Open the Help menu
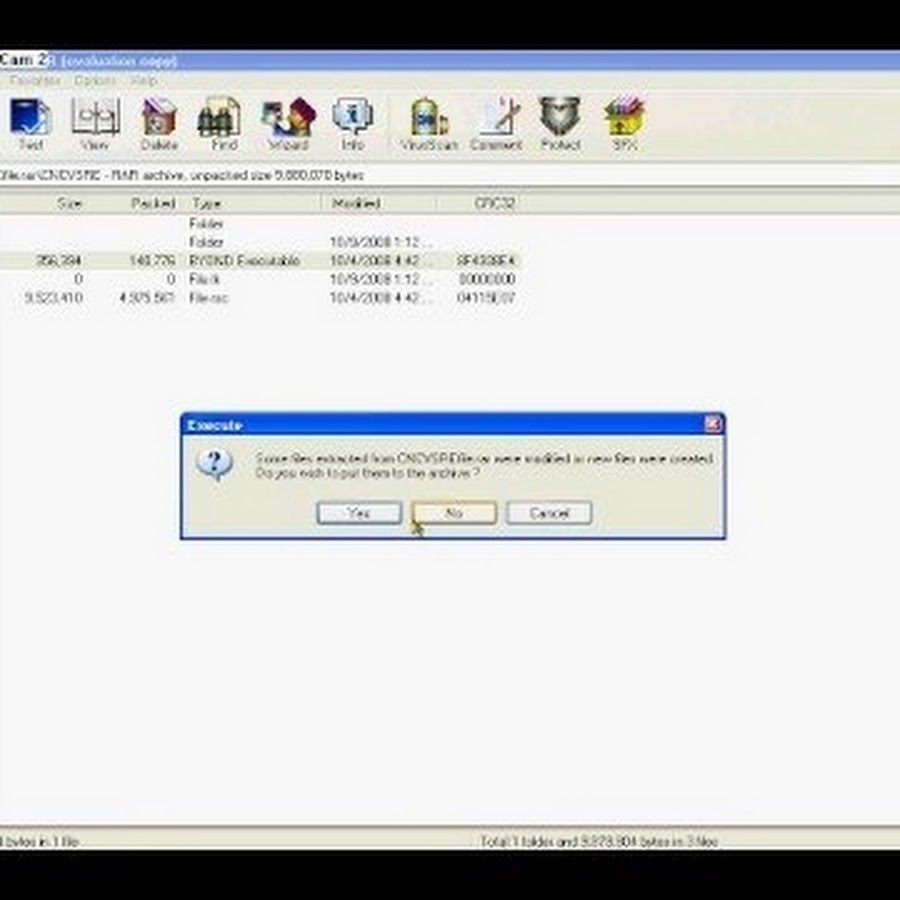Viewport: 900px width, 900px height. click(x=144, y=80)
